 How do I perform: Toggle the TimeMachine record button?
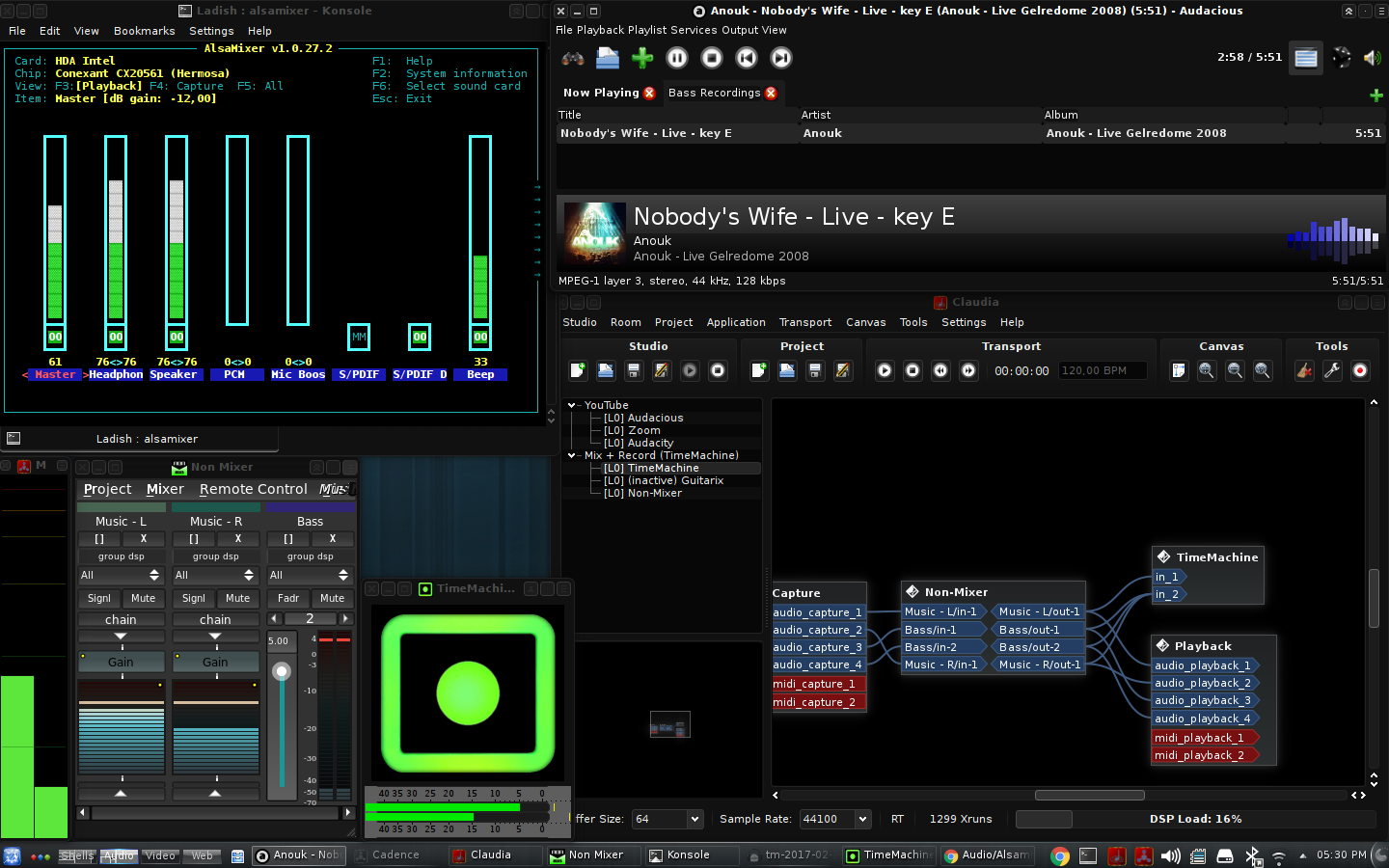(468, 693)
